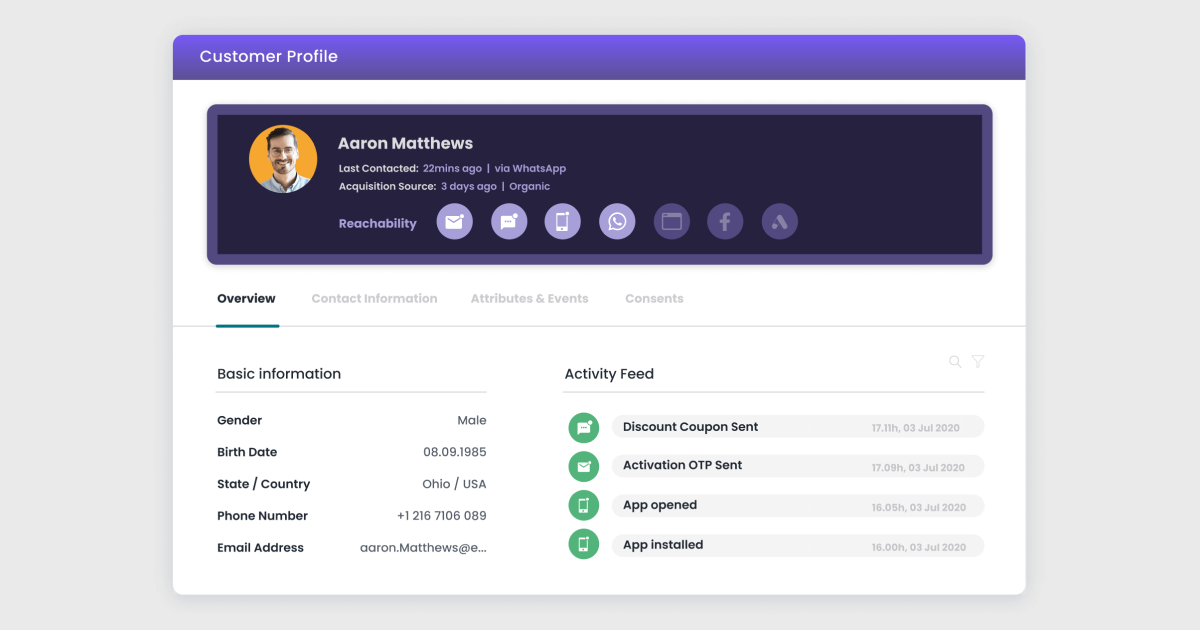This screenshot has width=1200, height=630.
Task: Click the Google Ads reachability icon
Action: [779, 221]
